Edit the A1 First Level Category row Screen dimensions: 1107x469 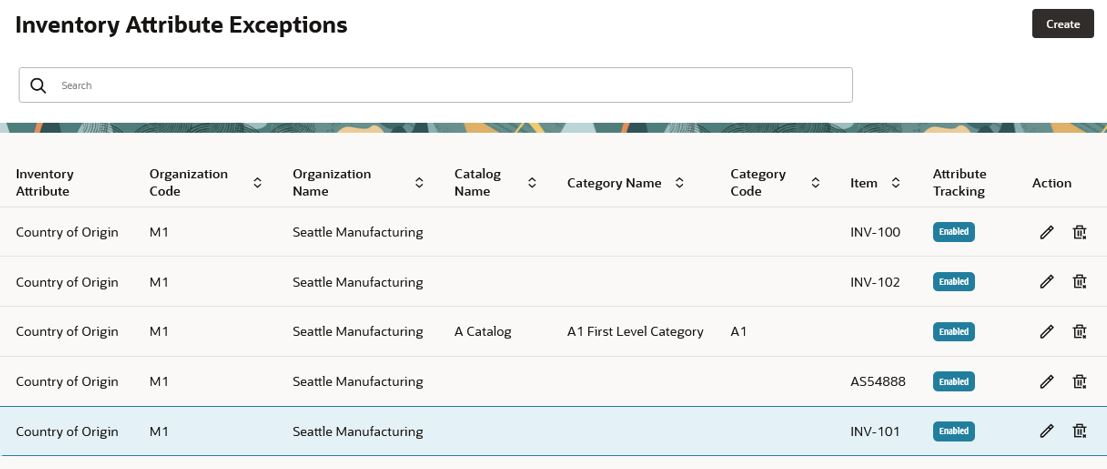coord(1046,331)
